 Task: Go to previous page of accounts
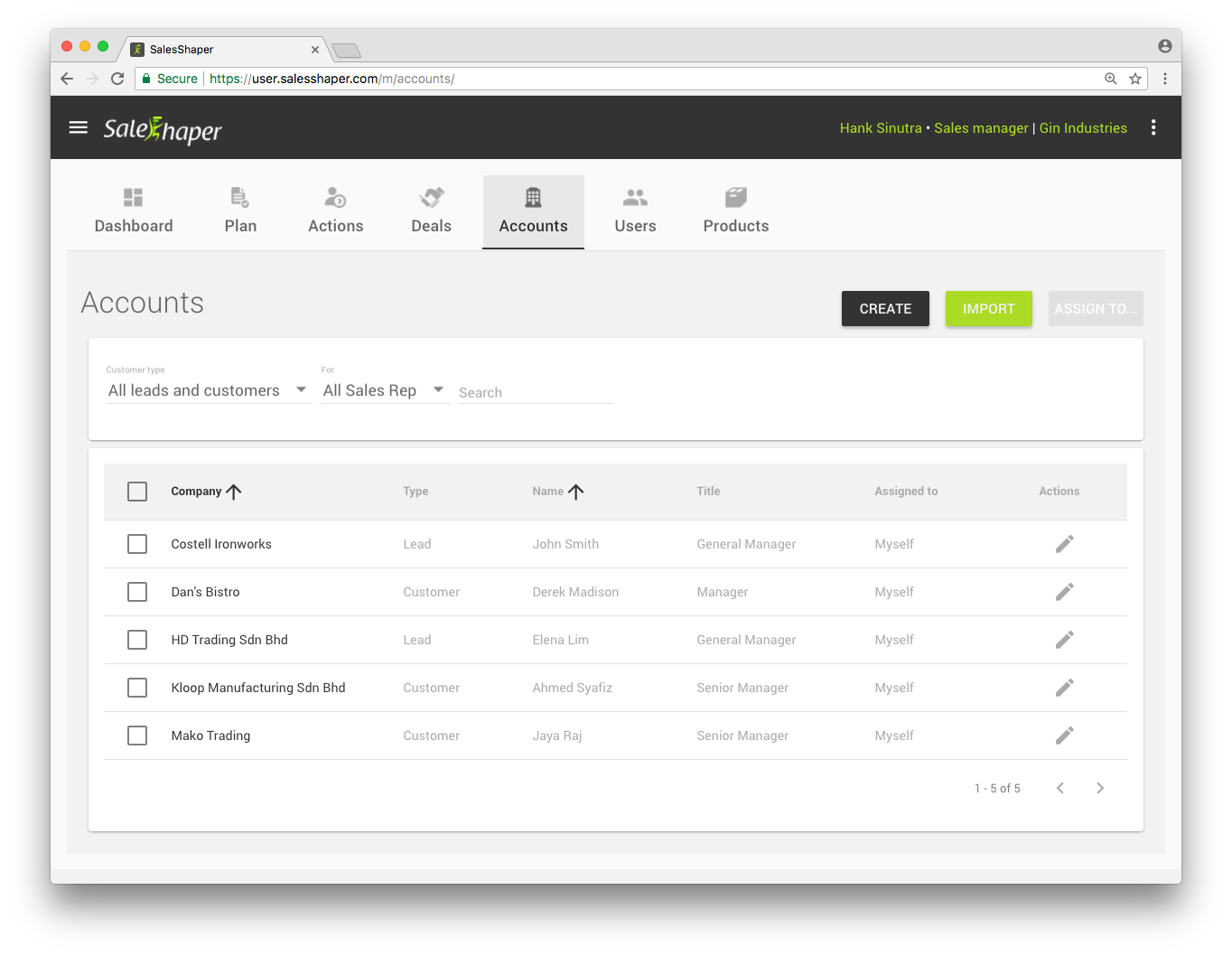click(1060, 788)
